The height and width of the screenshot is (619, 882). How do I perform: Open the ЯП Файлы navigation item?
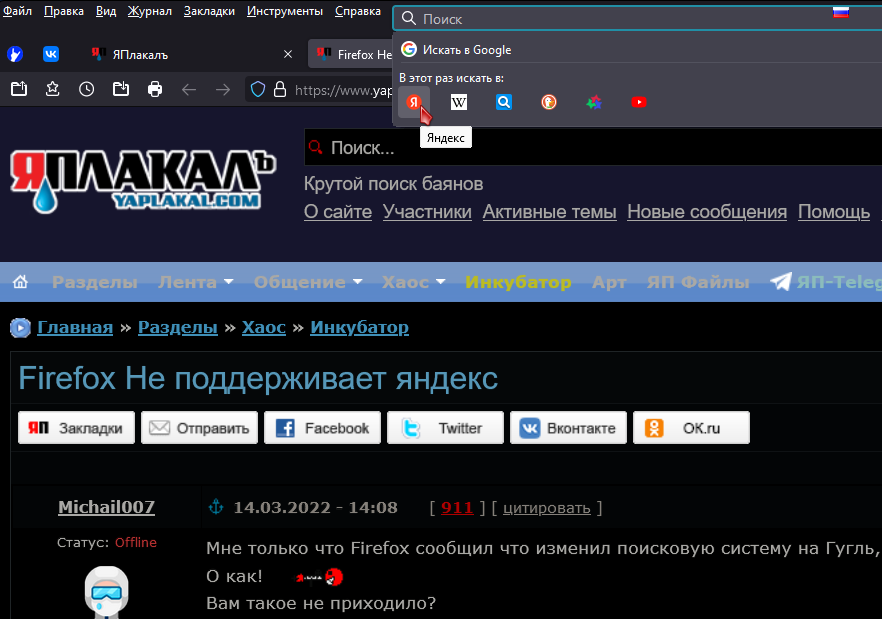click(698, 282)
